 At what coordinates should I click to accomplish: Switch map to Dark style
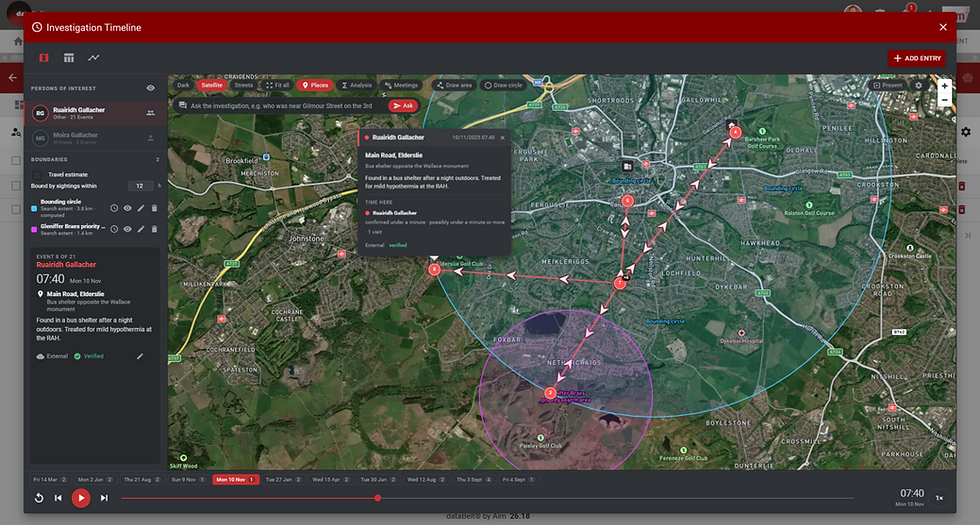point(183,85)
